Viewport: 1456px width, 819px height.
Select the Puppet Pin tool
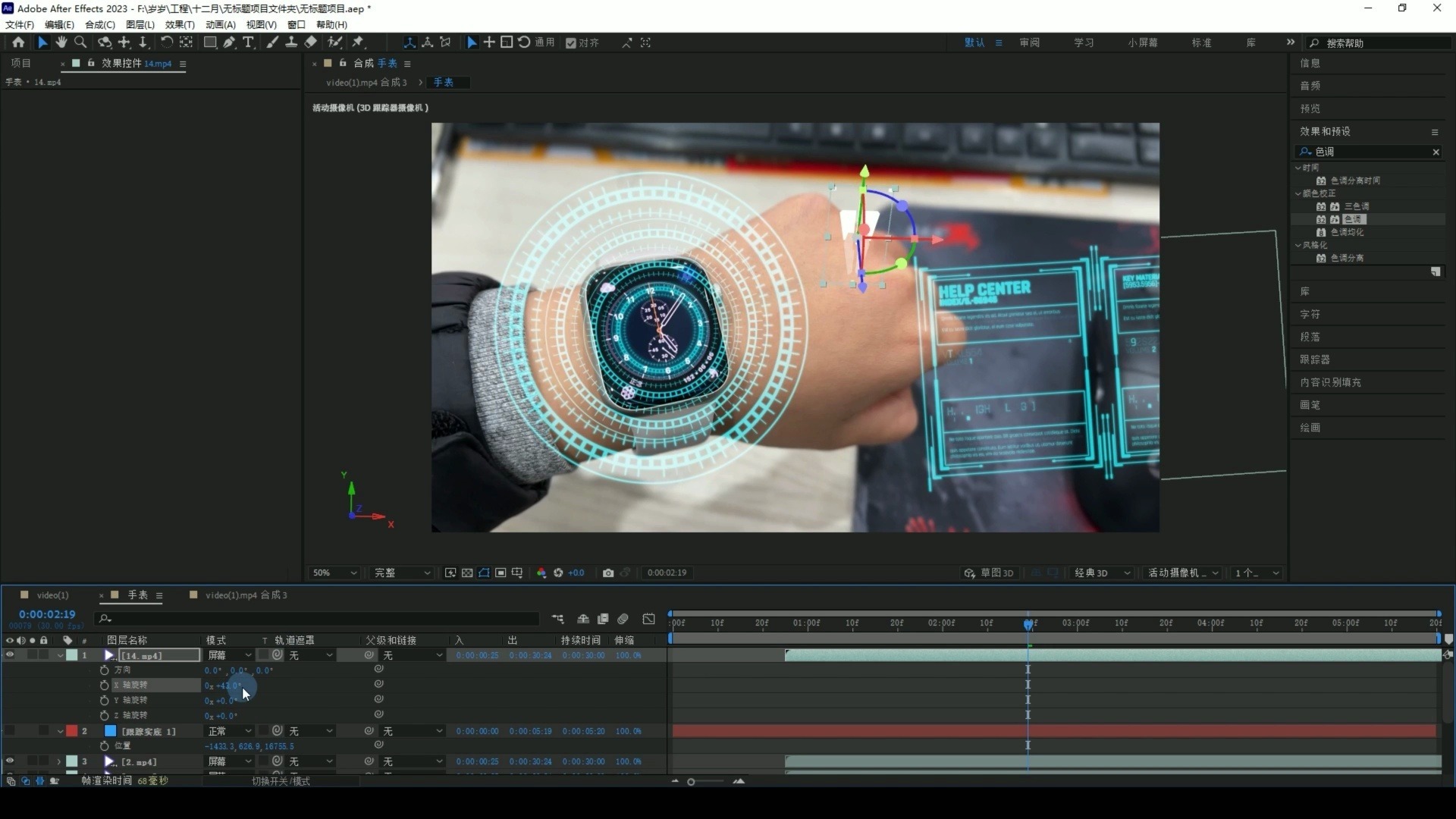tap(358, 42)
